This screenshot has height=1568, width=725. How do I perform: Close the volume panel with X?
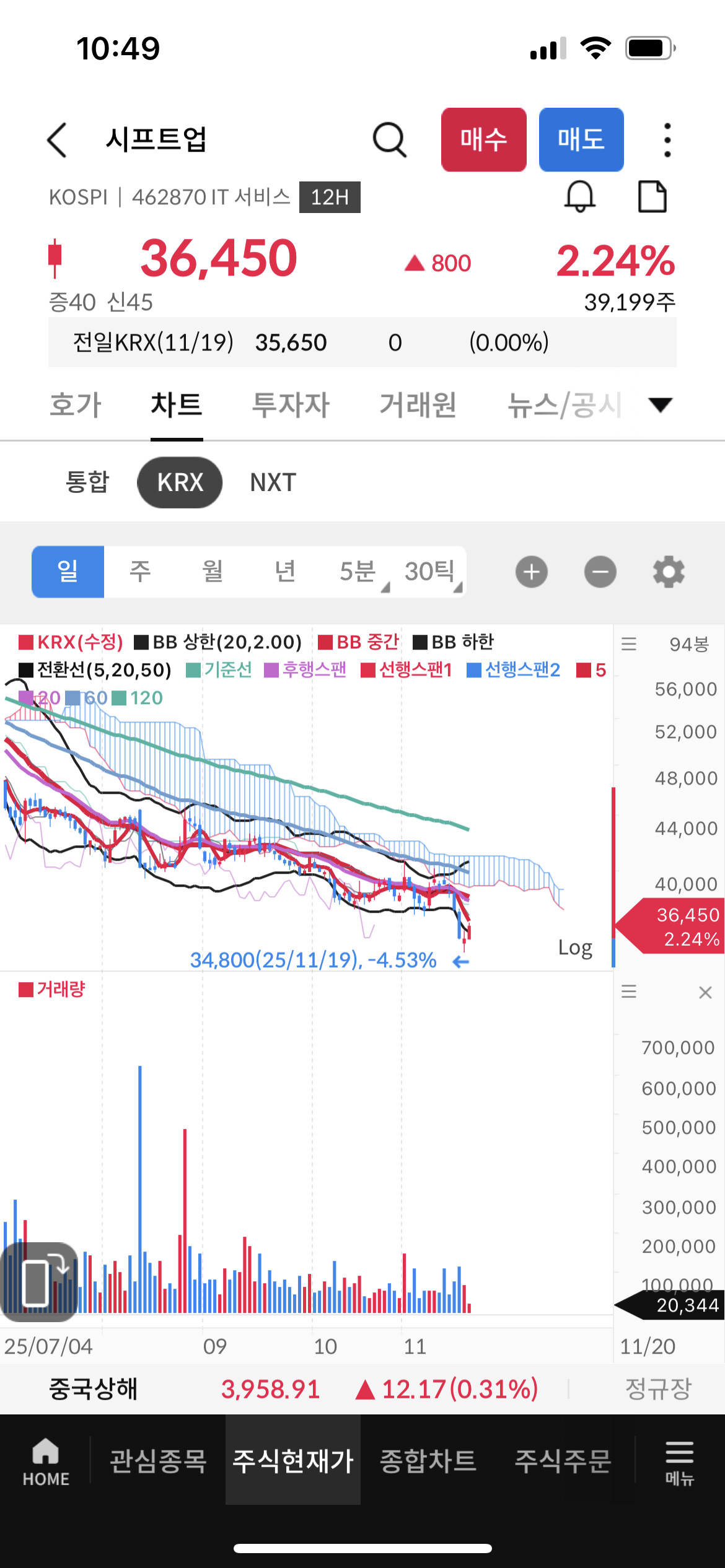coord(705,992)
